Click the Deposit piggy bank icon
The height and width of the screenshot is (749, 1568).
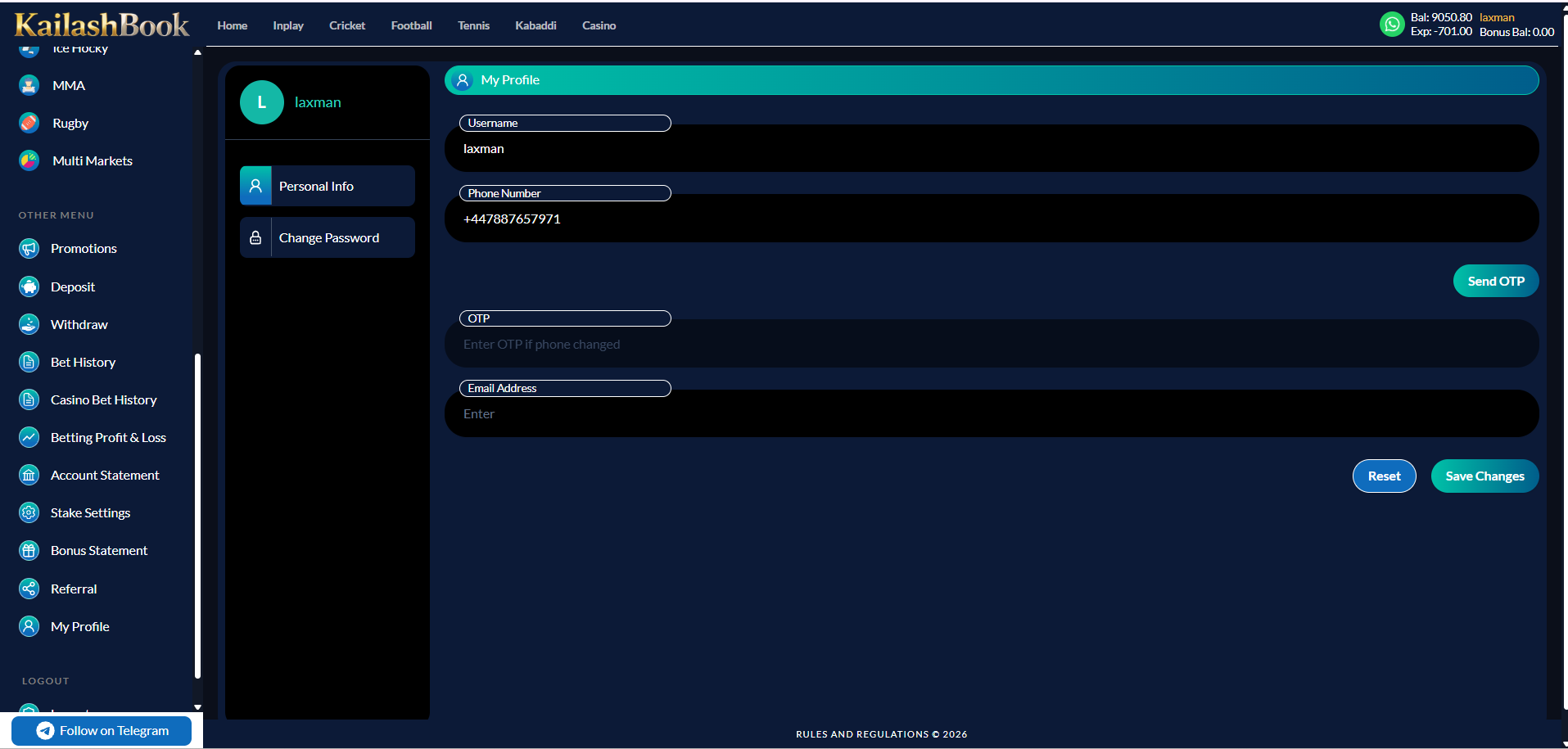coord(29,287)
